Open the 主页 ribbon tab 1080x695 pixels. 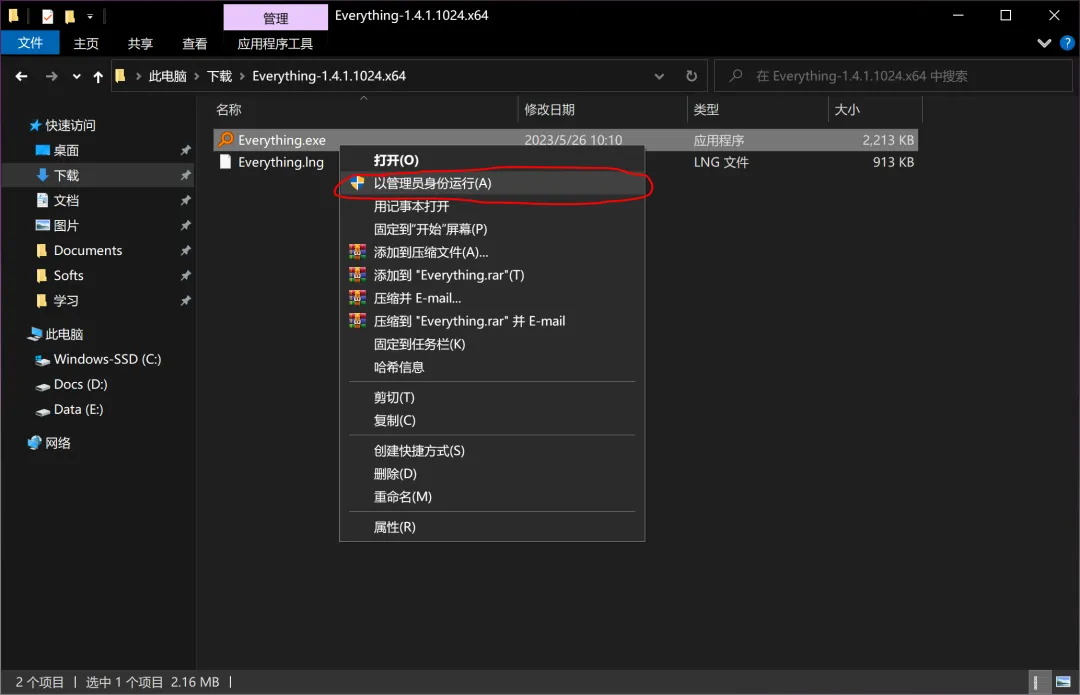(x=86, y=43)
